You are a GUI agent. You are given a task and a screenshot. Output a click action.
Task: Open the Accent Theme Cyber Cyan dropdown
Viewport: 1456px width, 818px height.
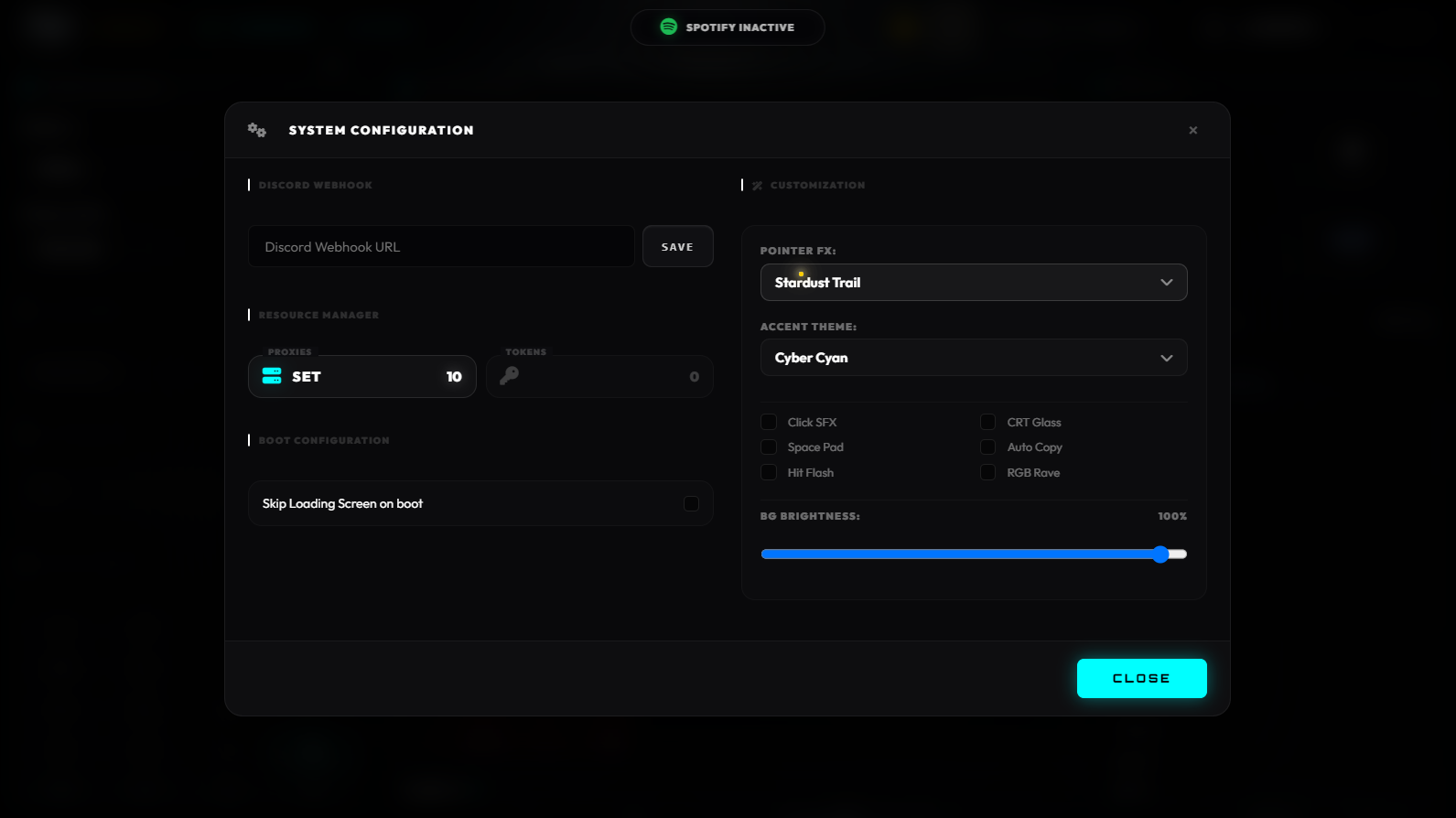pos(974,358)
